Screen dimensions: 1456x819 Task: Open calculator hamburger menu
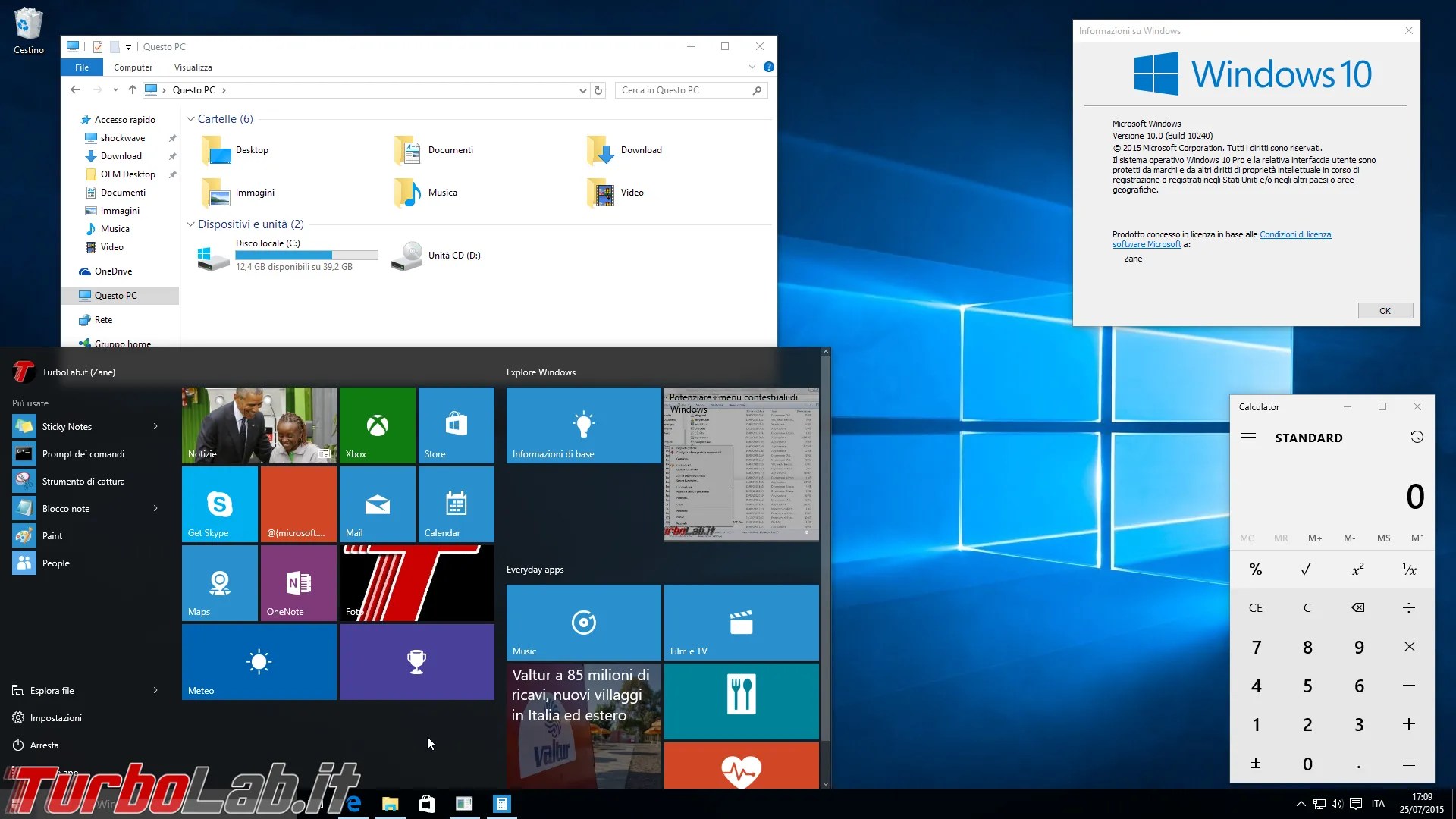point(1248,438)
